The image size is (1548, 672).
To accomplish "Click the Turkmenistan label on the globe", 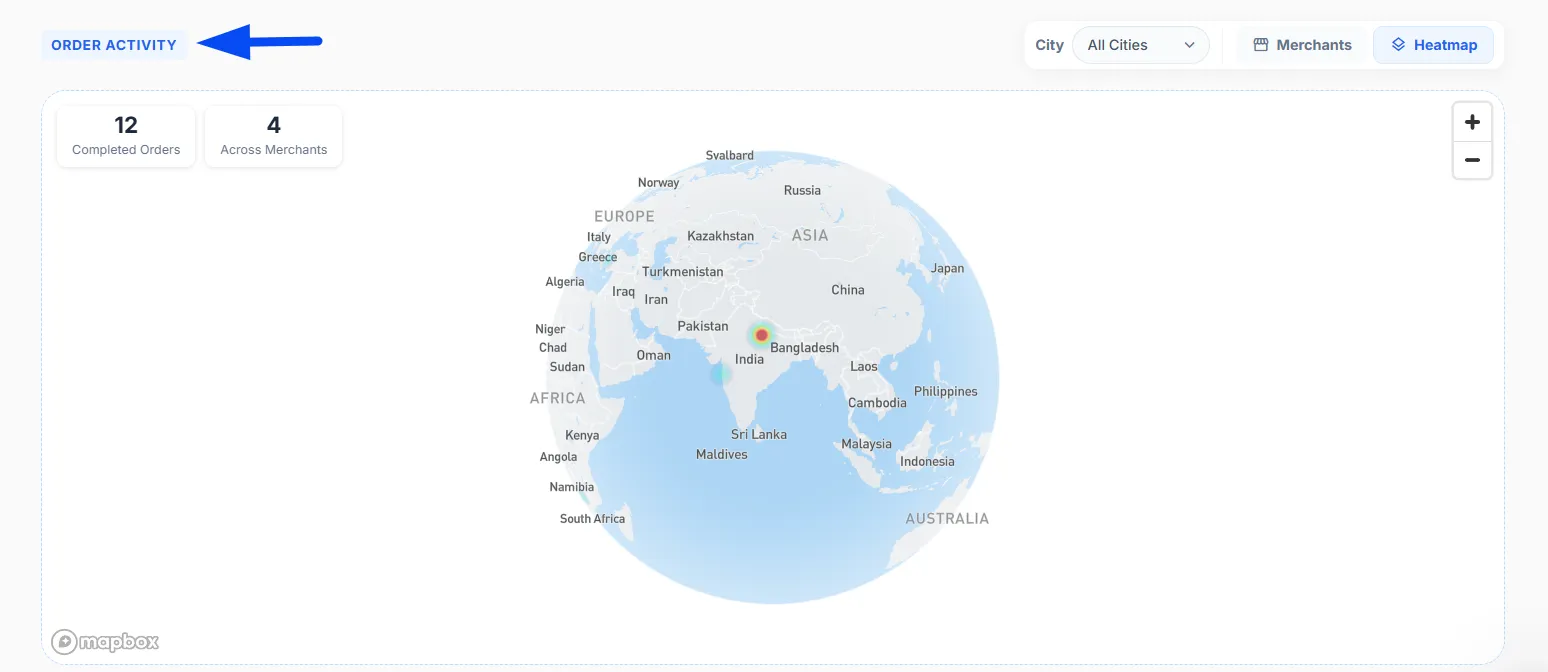I will pyautogui.click(x=683, y=272).
